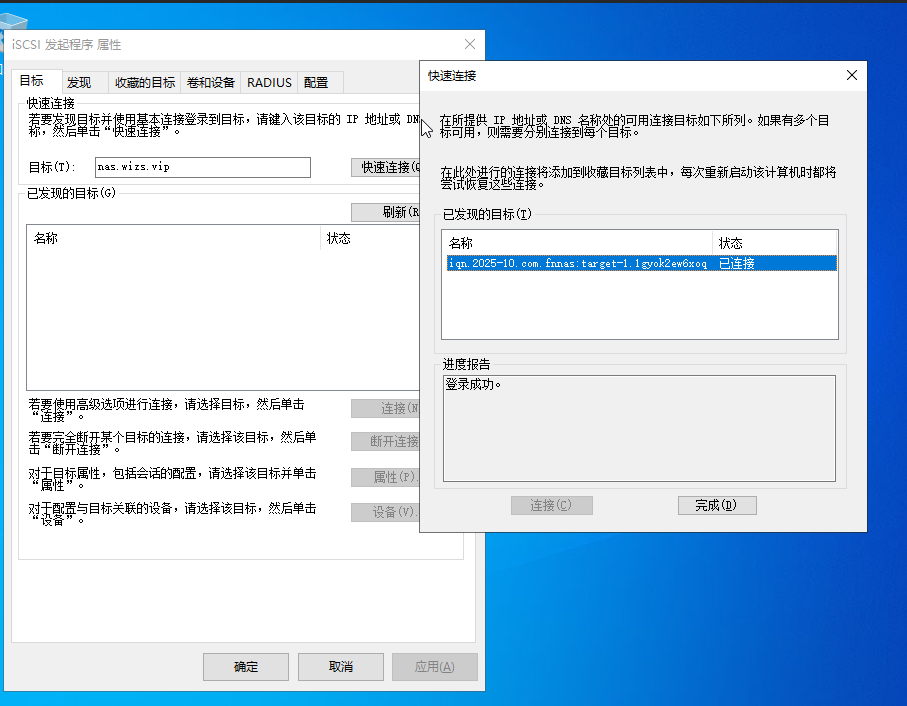Viewport: 907px width, 706px height.
Task: Click the 目标 input field containing nas.wizs.vip
Action: 202,167
